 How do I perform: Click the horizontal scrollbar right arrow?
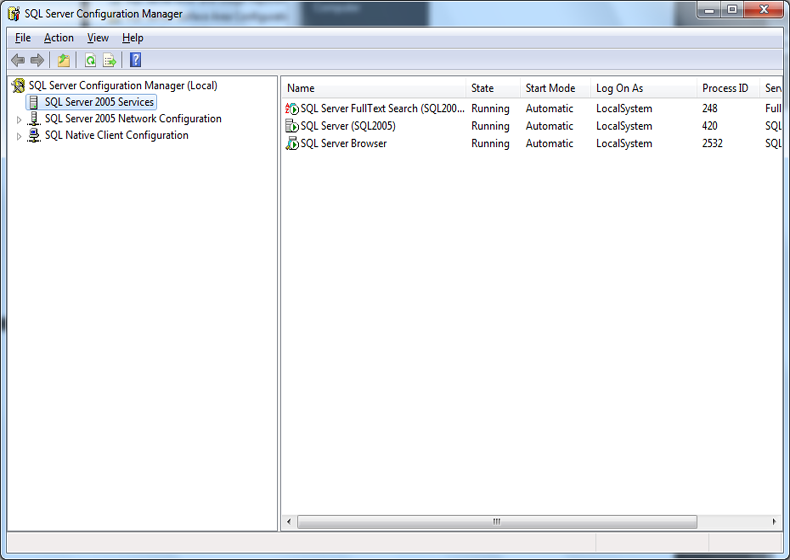[x=775, y=522]
